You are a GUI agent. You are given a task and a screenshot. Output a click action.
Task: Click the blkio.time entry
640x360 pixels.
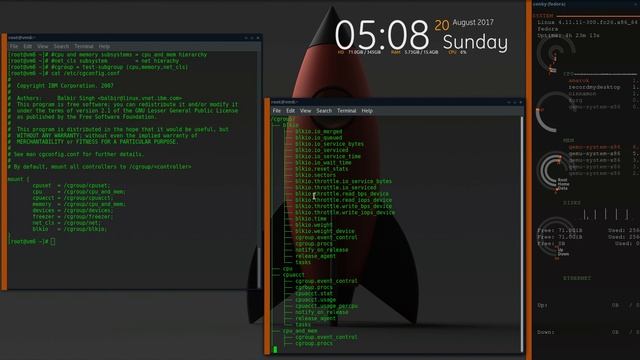click(311, 219)
